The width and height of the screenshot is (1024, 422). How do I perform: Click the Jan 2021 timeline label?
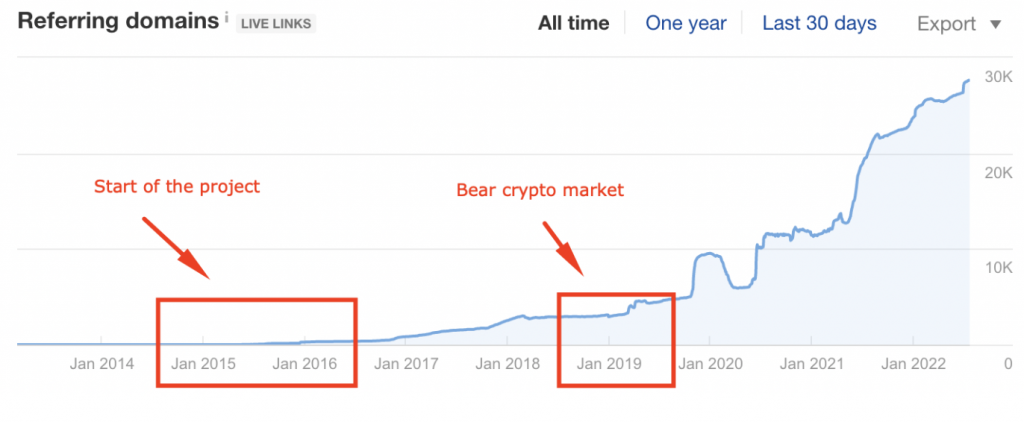point(810,364)
